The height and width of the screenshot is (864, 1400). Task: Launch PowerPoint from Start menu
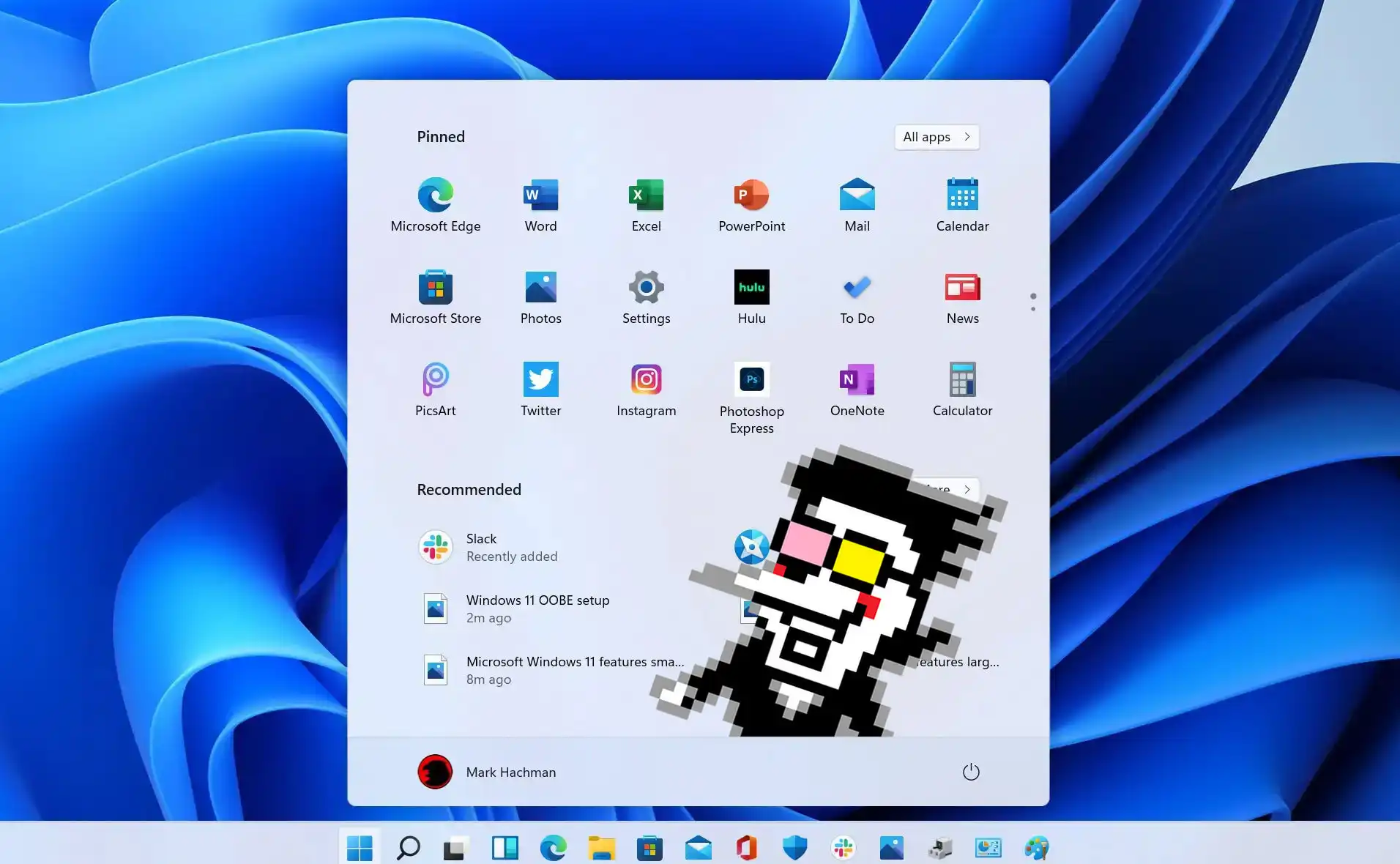pos(751,205)
